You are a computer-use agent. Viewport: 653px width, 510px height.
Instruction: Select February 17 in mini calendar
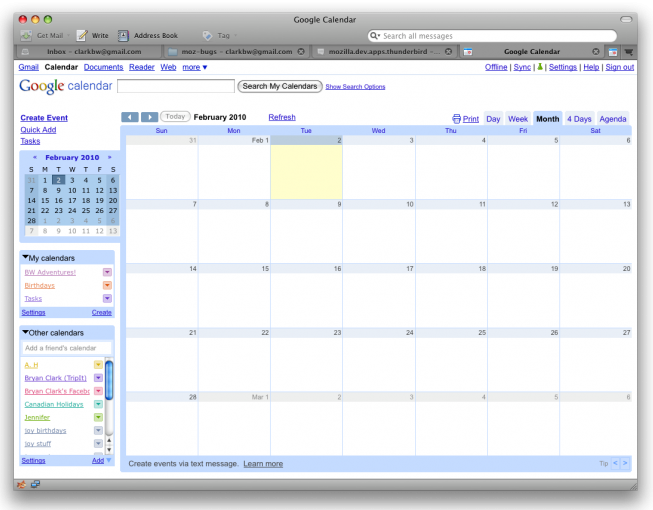[72, 200]
